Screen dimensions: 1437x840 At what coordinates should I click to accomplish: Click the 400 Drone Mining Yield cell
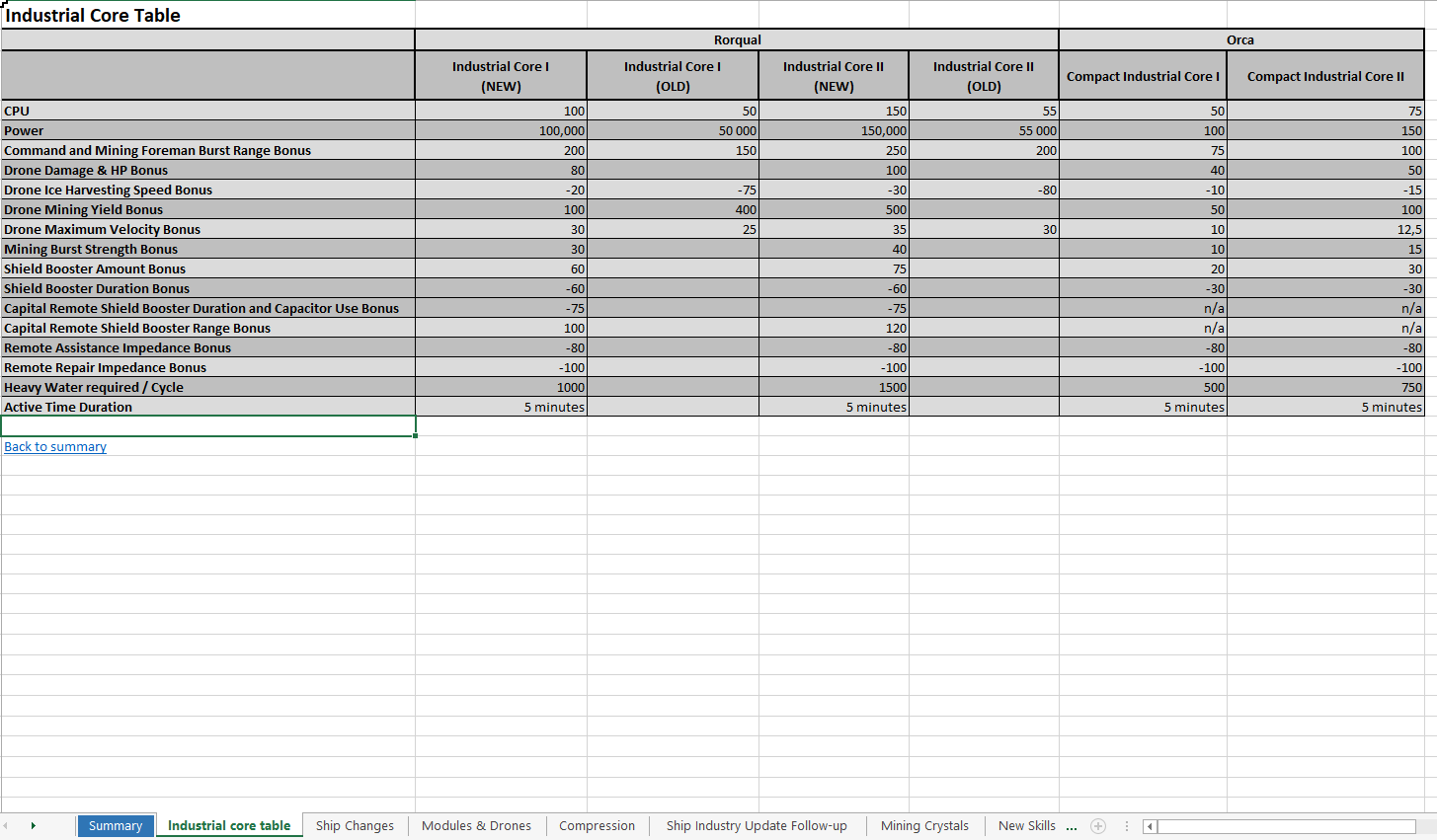(673, 209)
